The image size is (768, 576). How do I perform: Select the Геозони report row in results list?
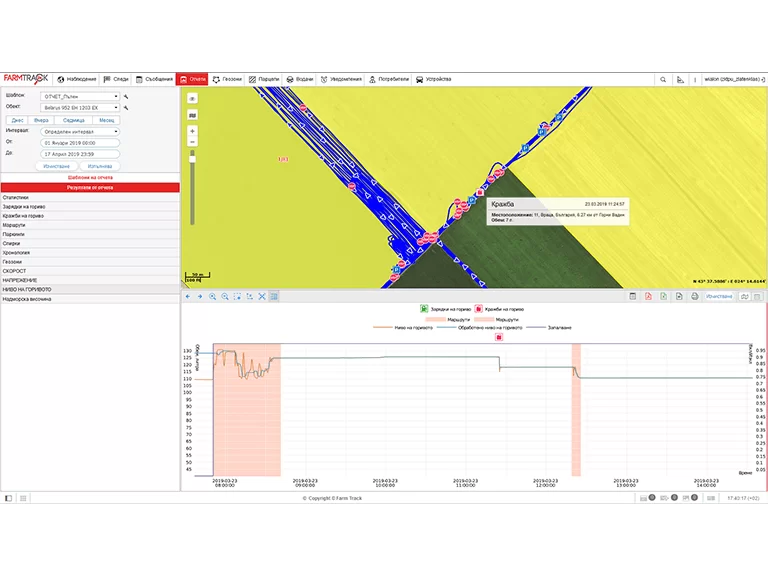90,262
